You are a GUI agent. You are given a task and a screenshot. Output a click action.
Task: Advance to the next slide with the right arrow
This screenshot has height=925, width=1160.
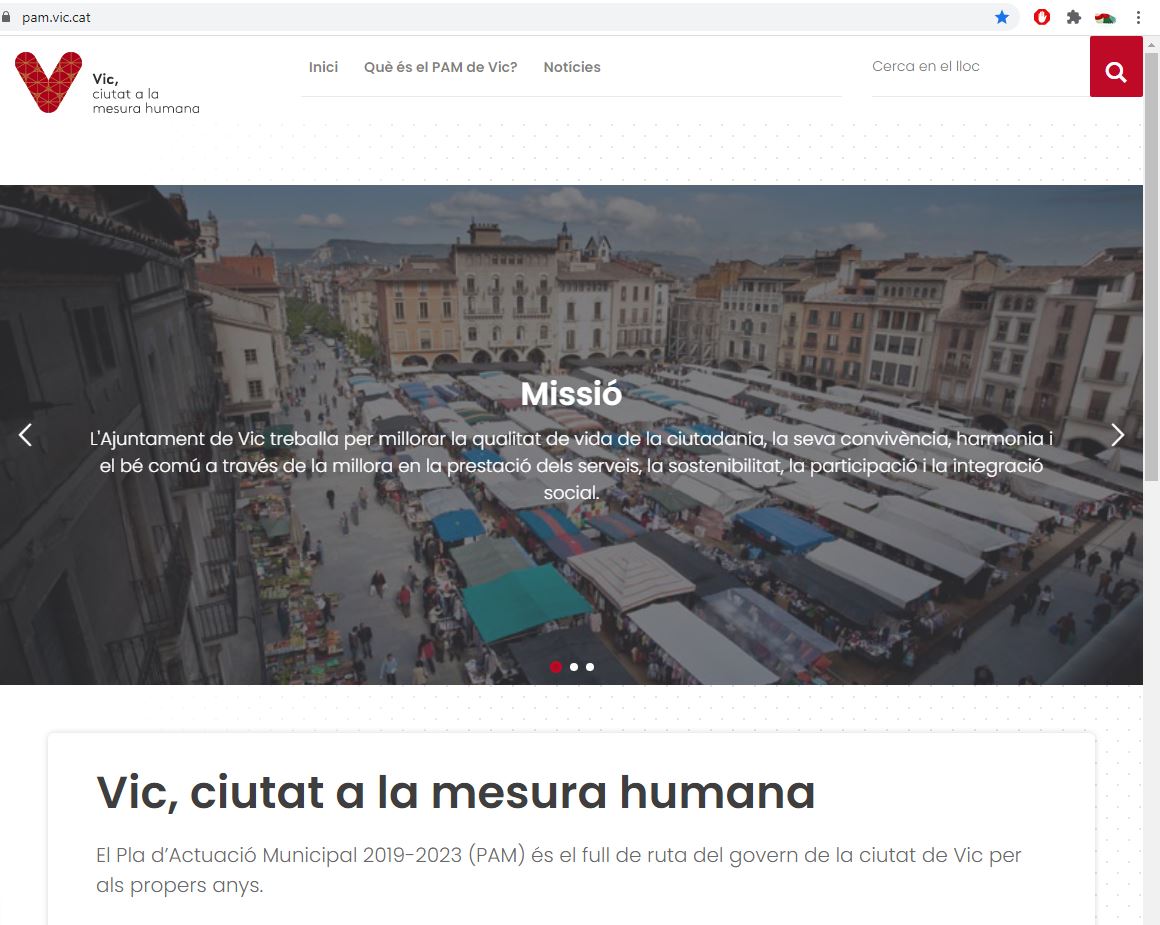1117,435
